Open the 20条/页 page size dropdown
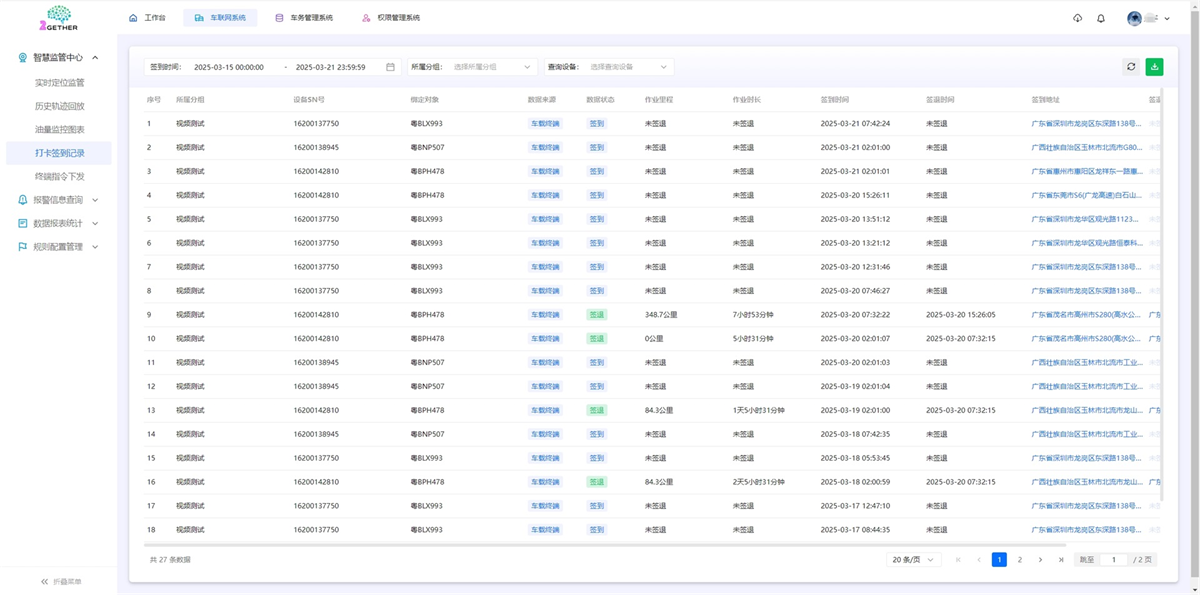The height and width of the screenshot is (595, 1200). [x=914, y=560]
